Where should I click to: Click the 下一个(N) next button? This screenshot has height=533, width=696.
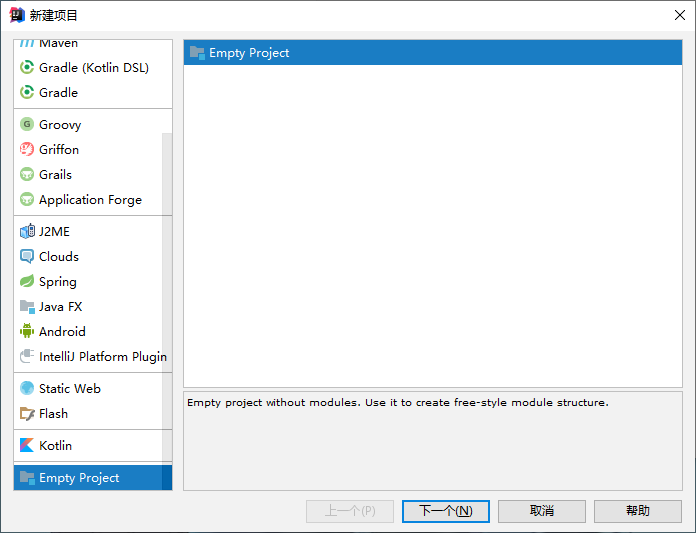446,511
